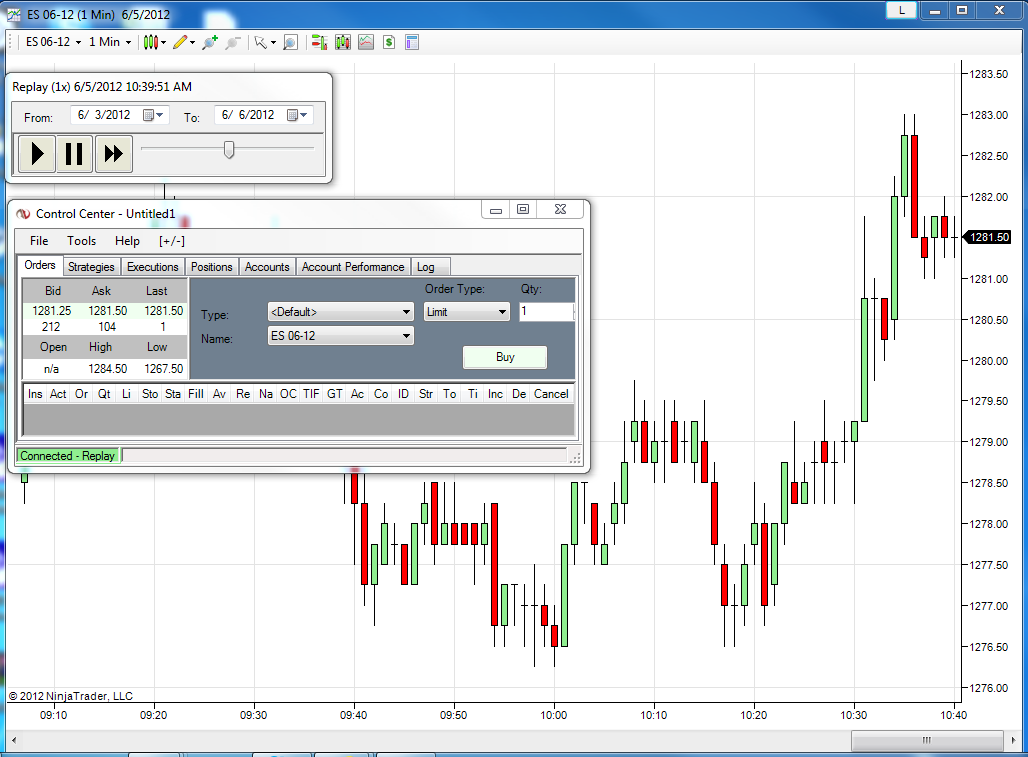Click the zoom out magnifier icon
The image size is (1028, 757).
(232, 43)
